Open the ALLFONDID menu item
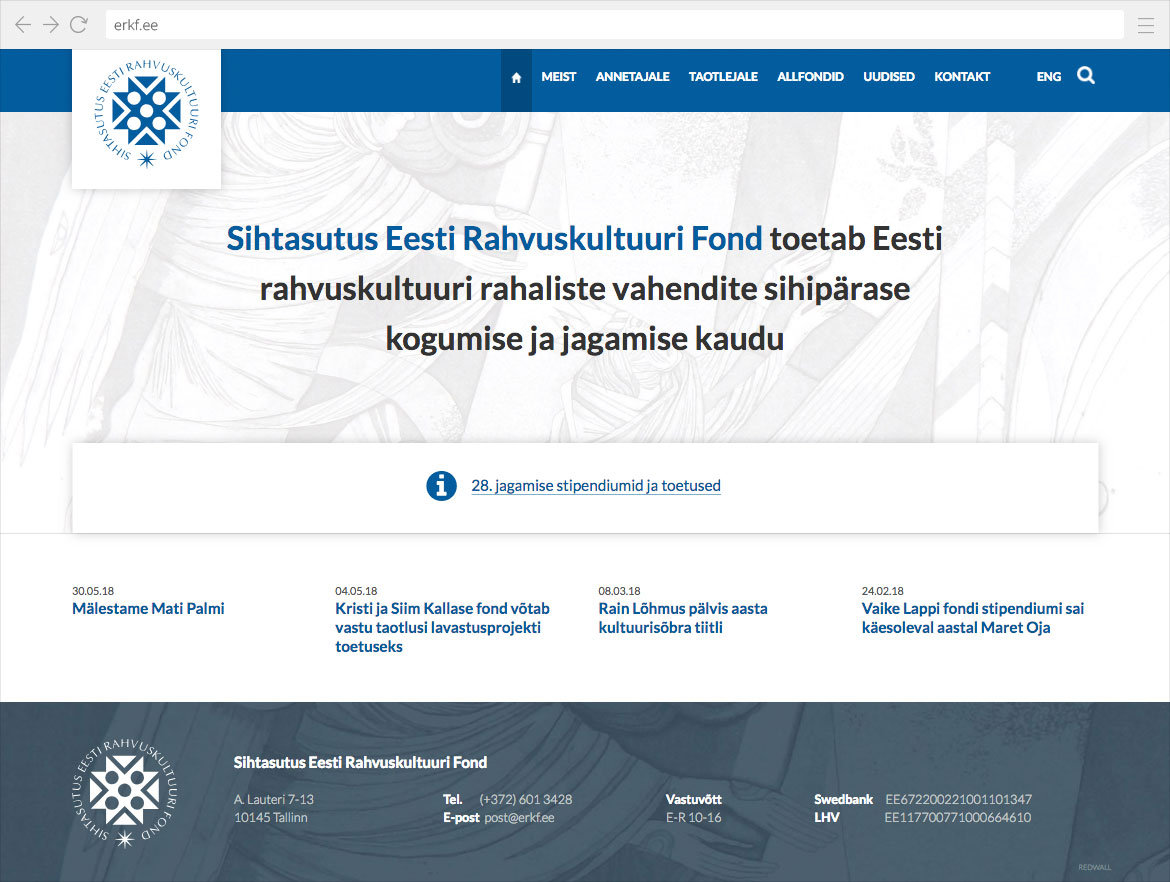 [x=810, y=76]
